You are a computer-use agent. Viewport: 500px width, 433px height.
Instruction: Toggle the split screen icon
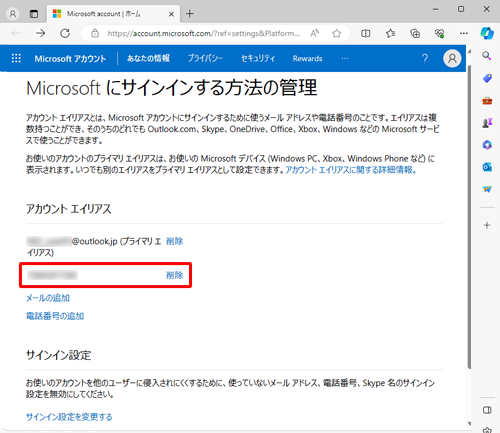click(366, 33)
